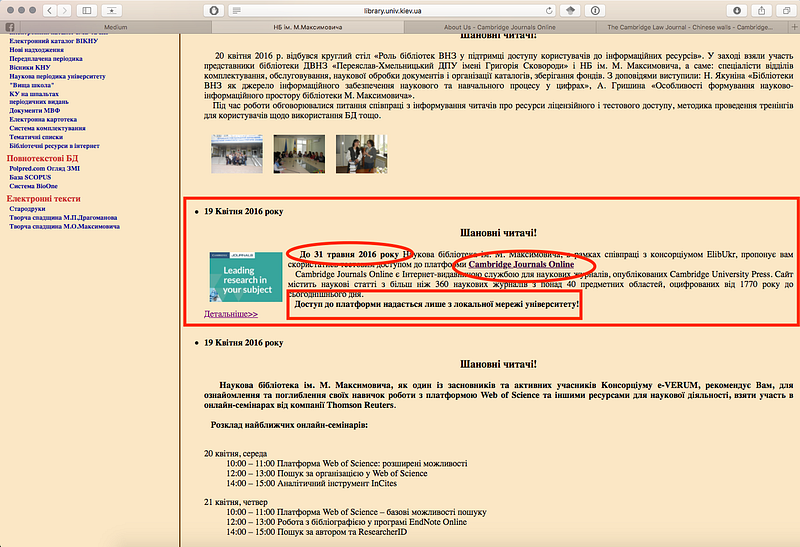The image size is (800, 547).
Task: Click Polpred.com Огляд ЗМІ link
Action: (x=44, y=168)
